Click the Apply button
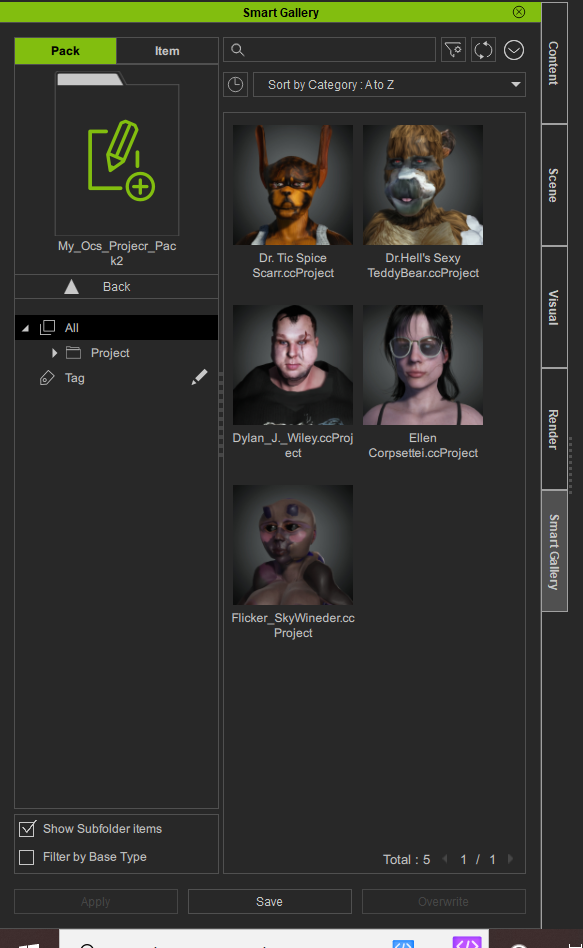Image resolution: width=583 pixels, height=948 pixels. [x=96, y=901]
